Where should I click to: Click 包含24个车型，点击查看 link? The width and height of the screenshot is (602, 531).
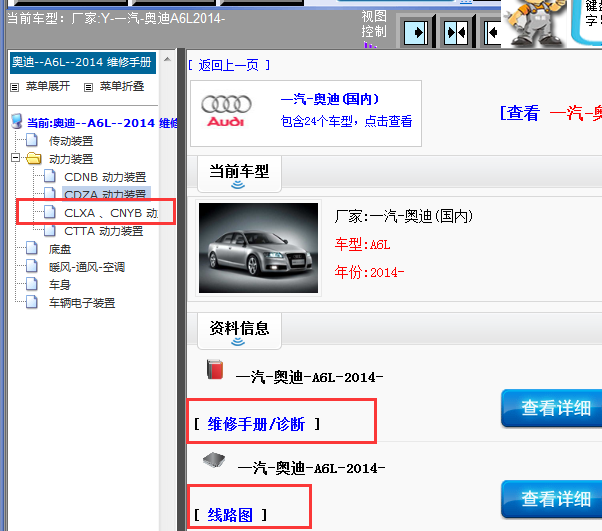coord(346,121)
